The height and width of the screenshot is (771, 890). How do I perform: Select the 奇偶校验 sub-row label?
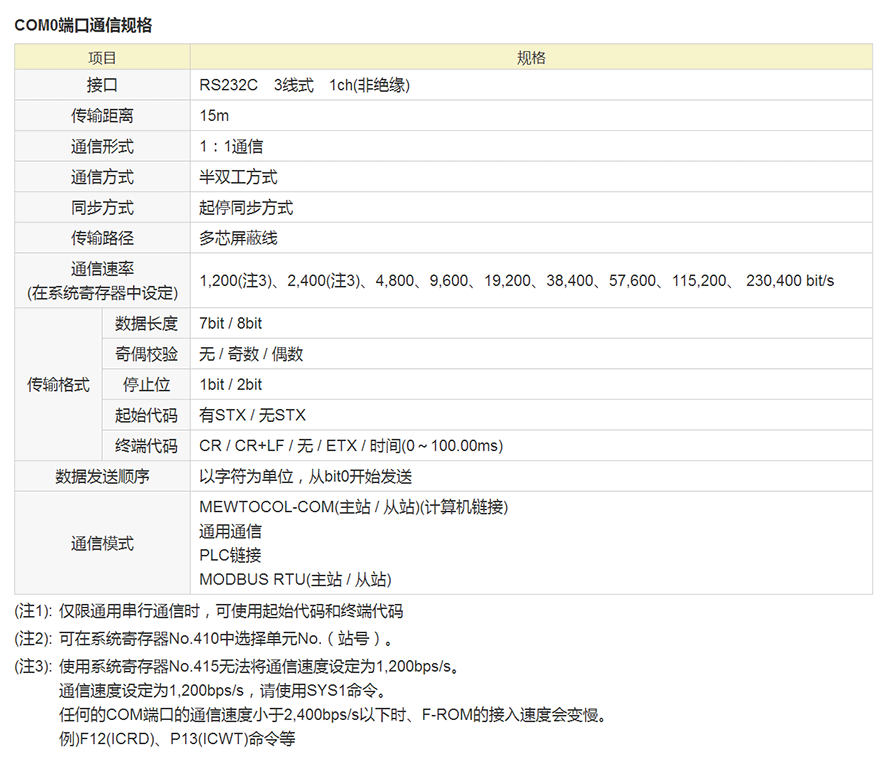[146, 354]
